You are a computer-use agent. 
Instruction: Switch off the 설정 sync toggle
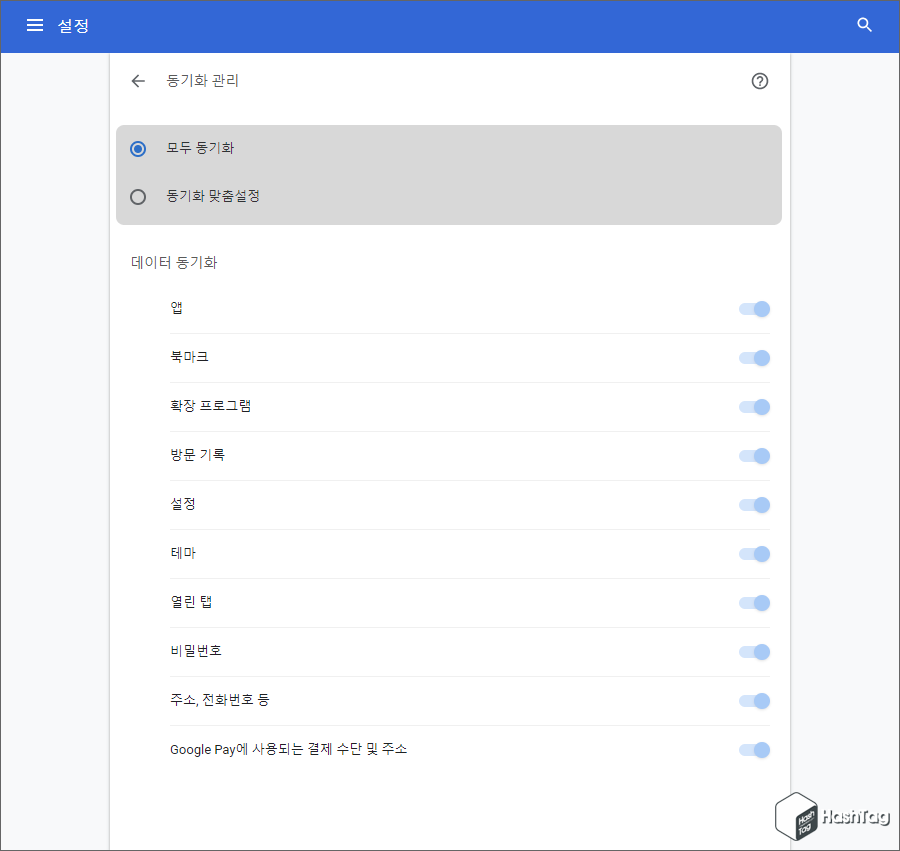point(754,505)
